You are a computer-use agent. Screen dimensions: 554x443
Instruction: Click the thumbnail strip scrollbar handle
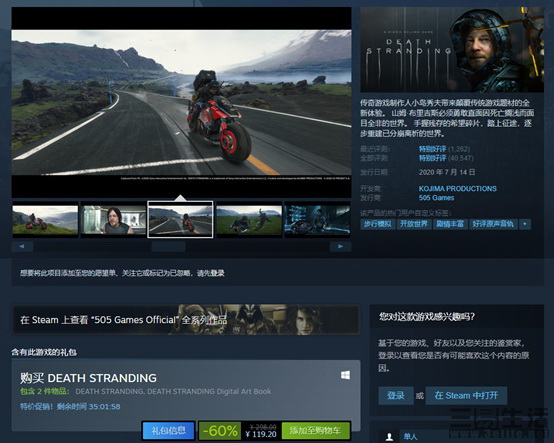(x=168, y=246)
